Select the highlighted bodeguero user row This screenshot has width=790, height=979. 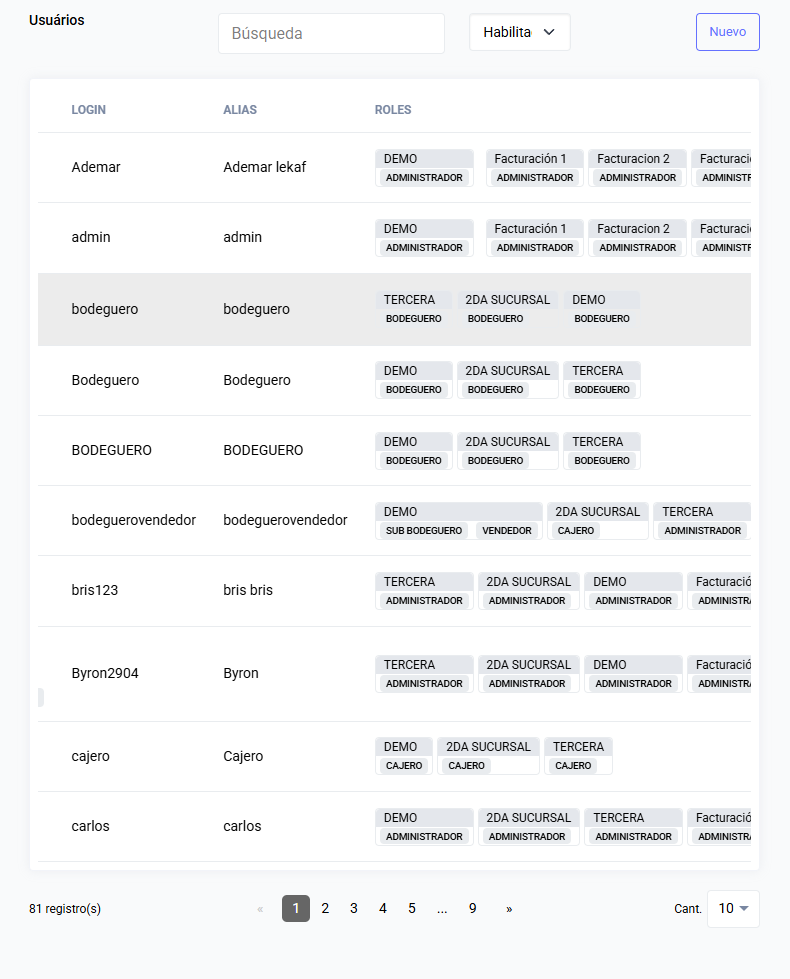point(394,309)
